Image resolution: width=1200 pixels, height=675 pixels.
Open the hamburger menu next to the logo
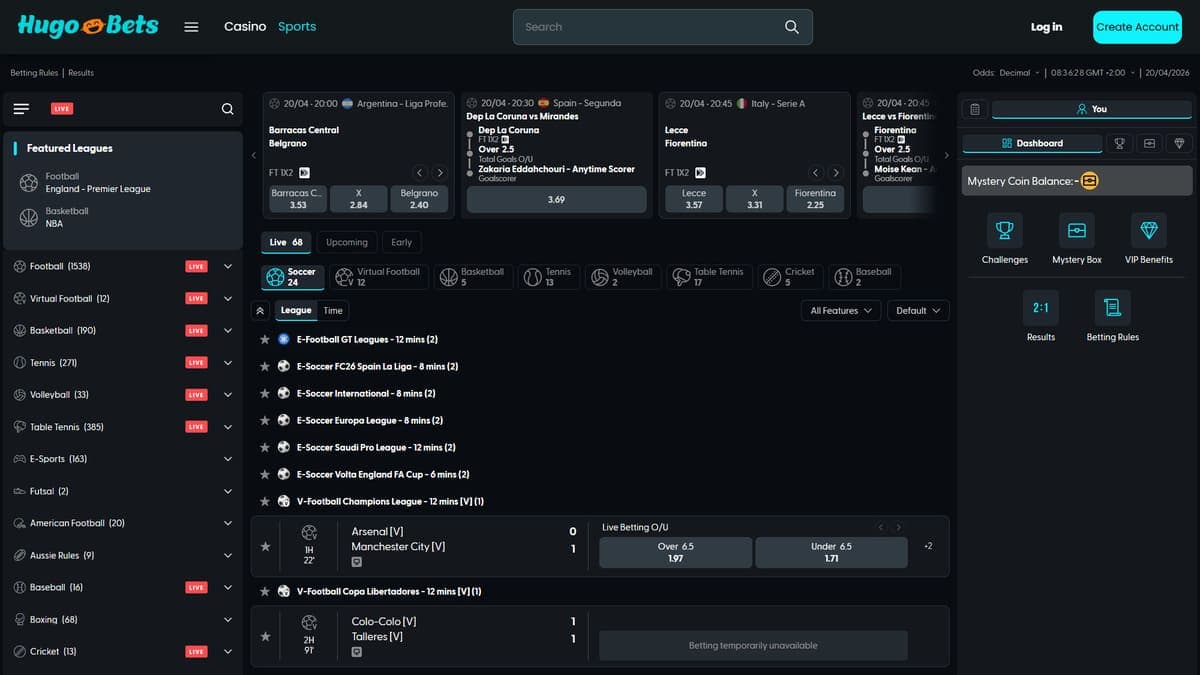coord(191,27)
